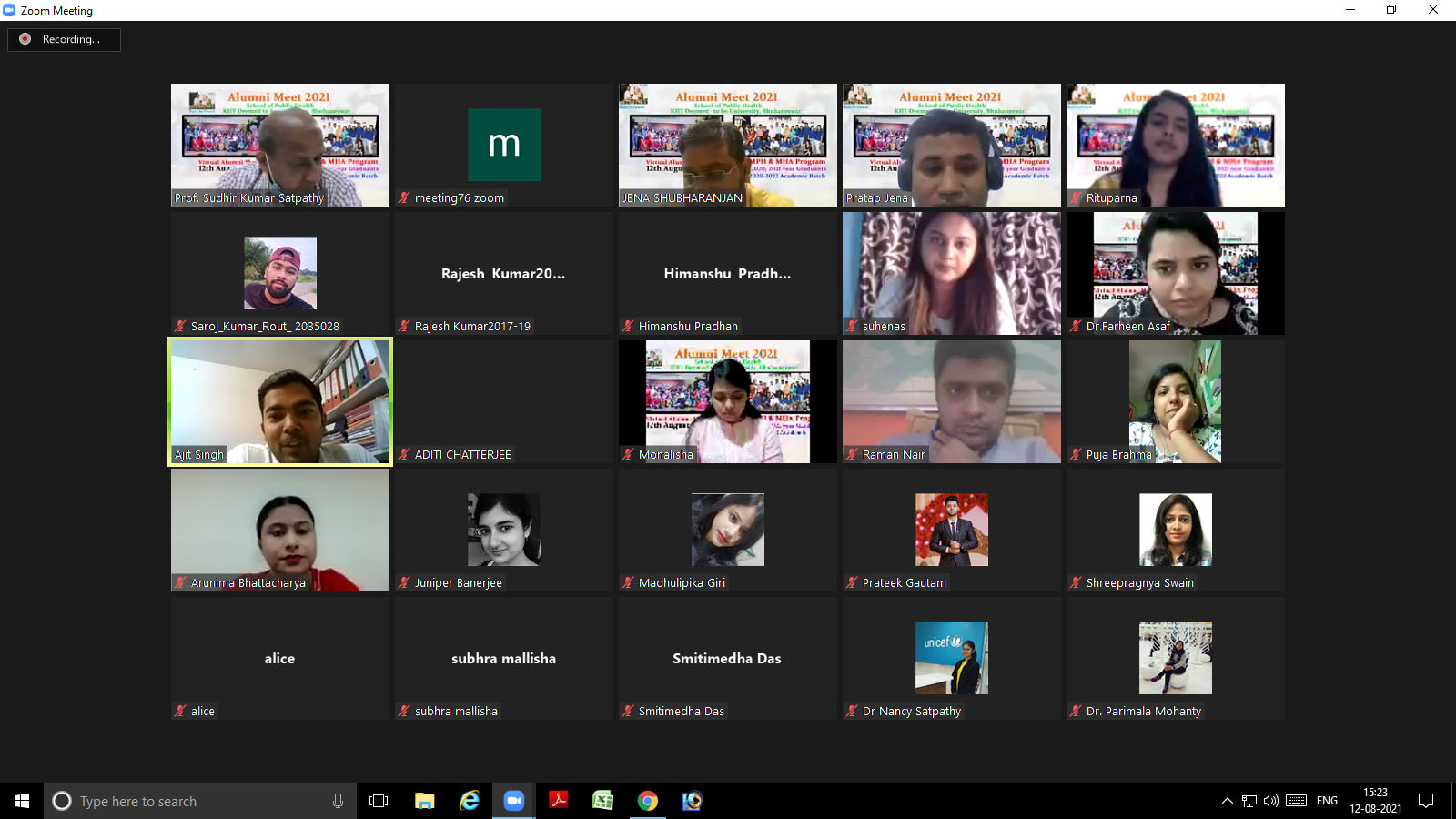Image resolution: width=1456 pixels, height=819 pixels.
Task: Click the Recording indicator button
Action: (x=64, y=39)
